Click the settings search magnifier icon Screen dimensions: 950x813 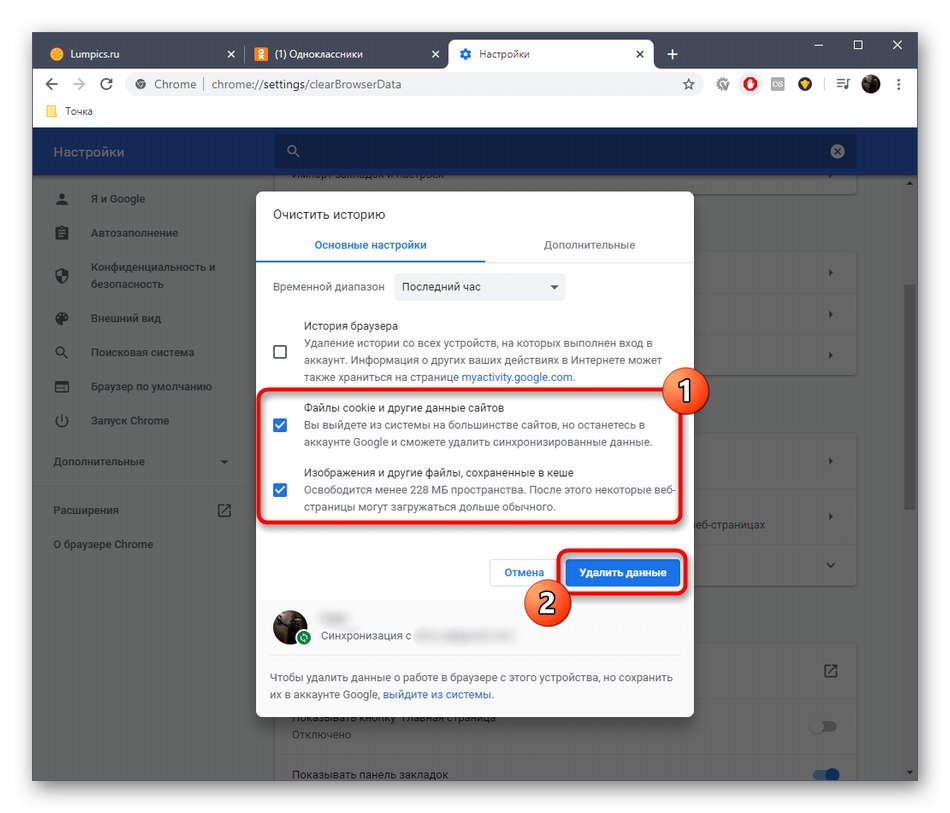293,151
